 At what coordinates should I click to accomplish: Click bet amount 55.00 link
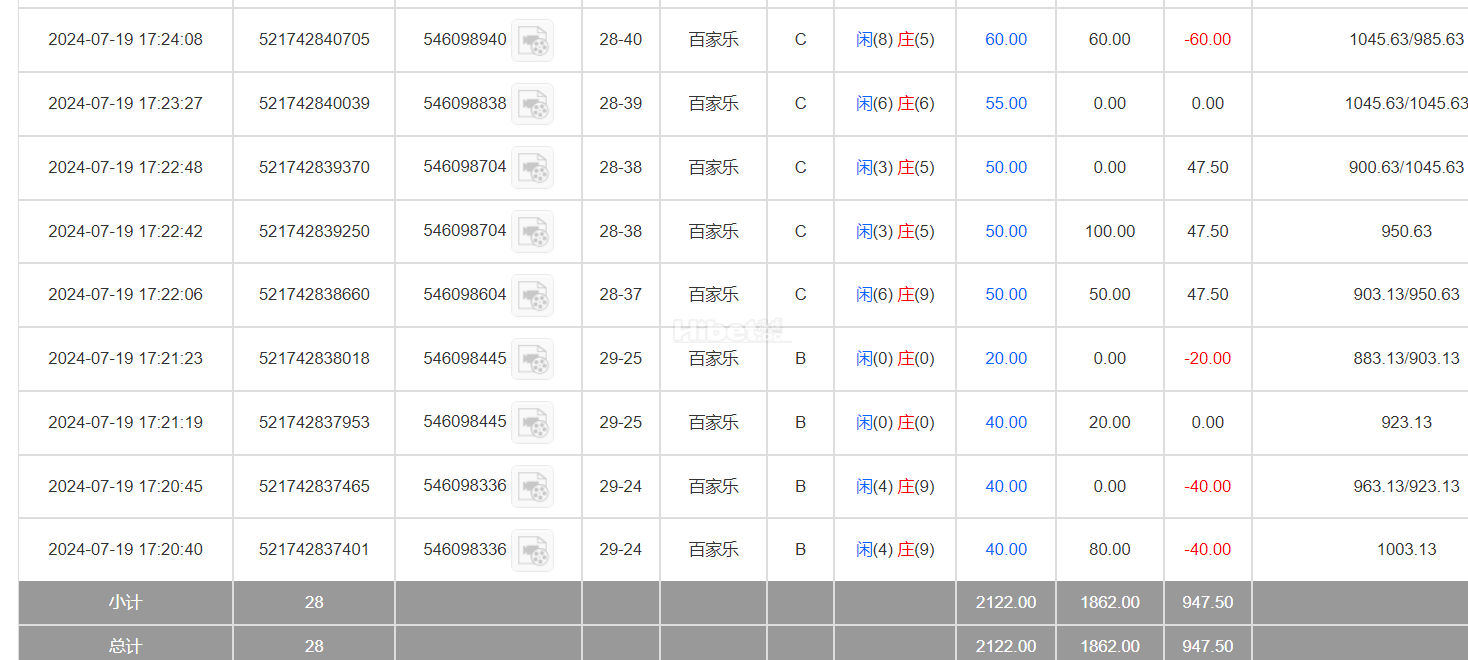(1006, 104)
